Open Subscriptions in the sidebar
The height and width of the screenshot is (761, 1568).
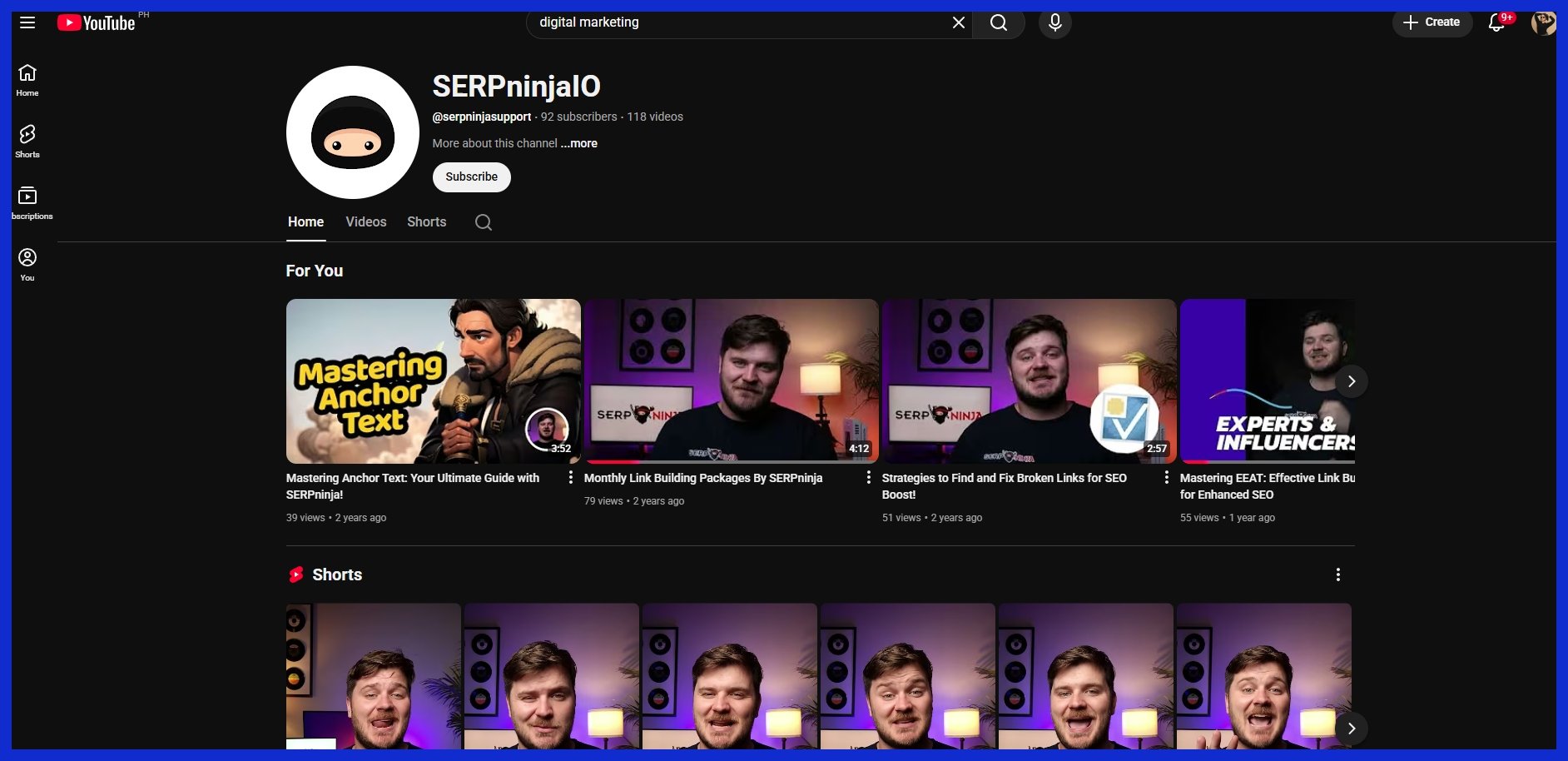point(27,202)
